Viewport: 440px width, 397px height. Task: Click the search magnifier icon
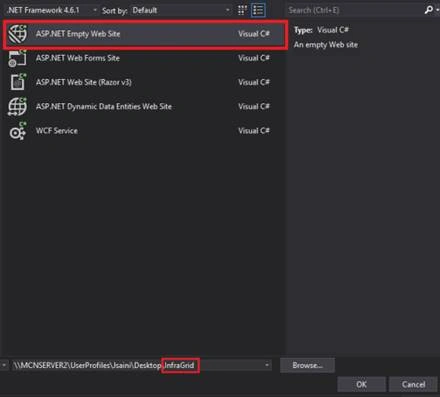point(429,10)
